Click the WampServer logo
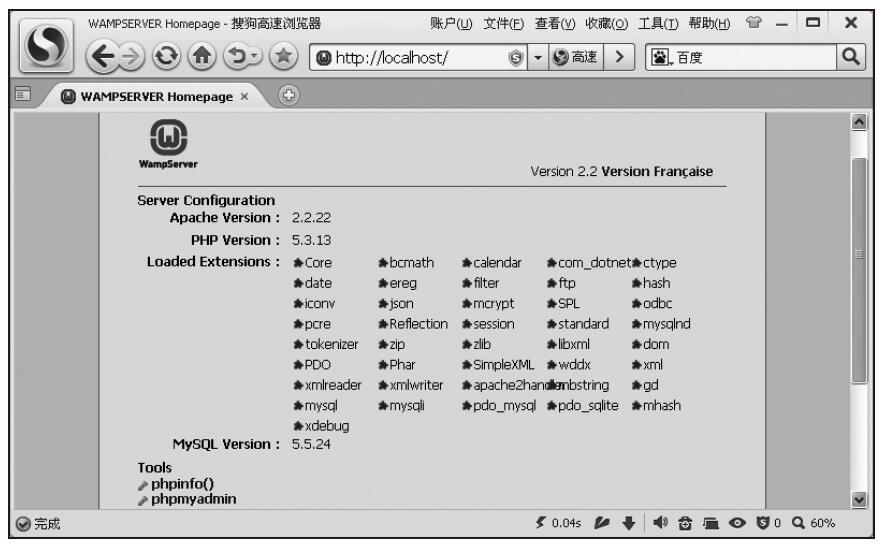This screenshot has height=546, width=885. pyautogui.click(x=168, y=144)
